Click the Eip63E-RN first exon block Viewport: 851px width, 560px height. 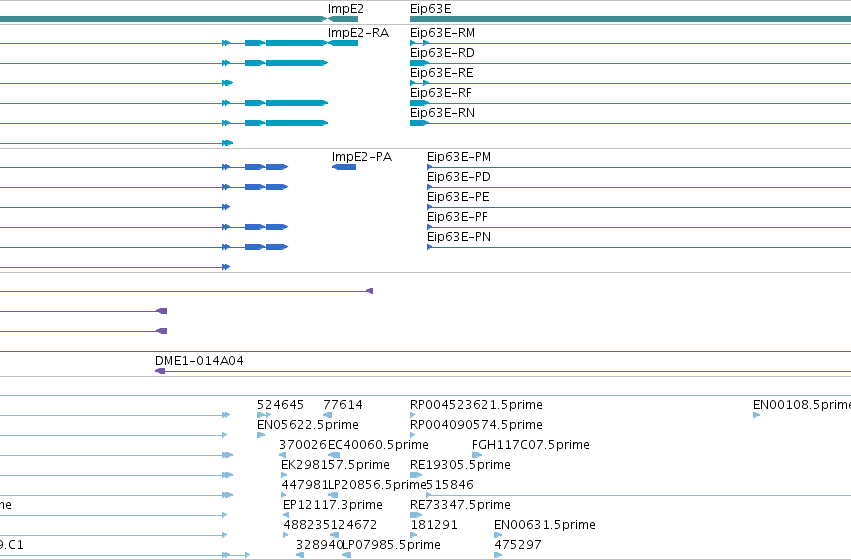pos(419,123)
